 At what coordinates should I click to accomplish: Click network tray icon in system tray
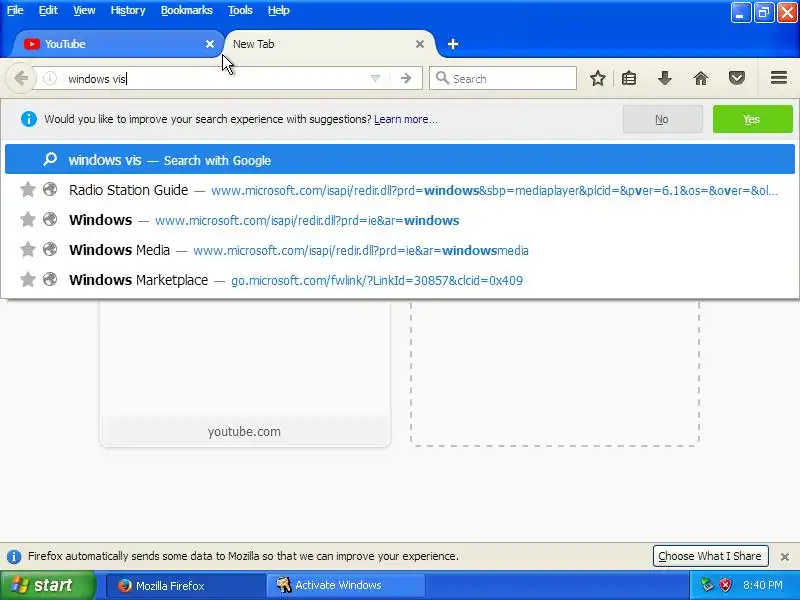[x=707, y=585]
